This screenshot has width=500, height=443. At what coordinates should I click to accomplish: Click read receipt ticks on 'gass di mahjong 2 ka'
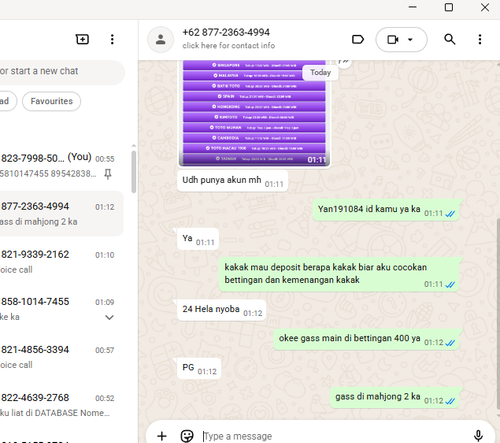point(450,401)
